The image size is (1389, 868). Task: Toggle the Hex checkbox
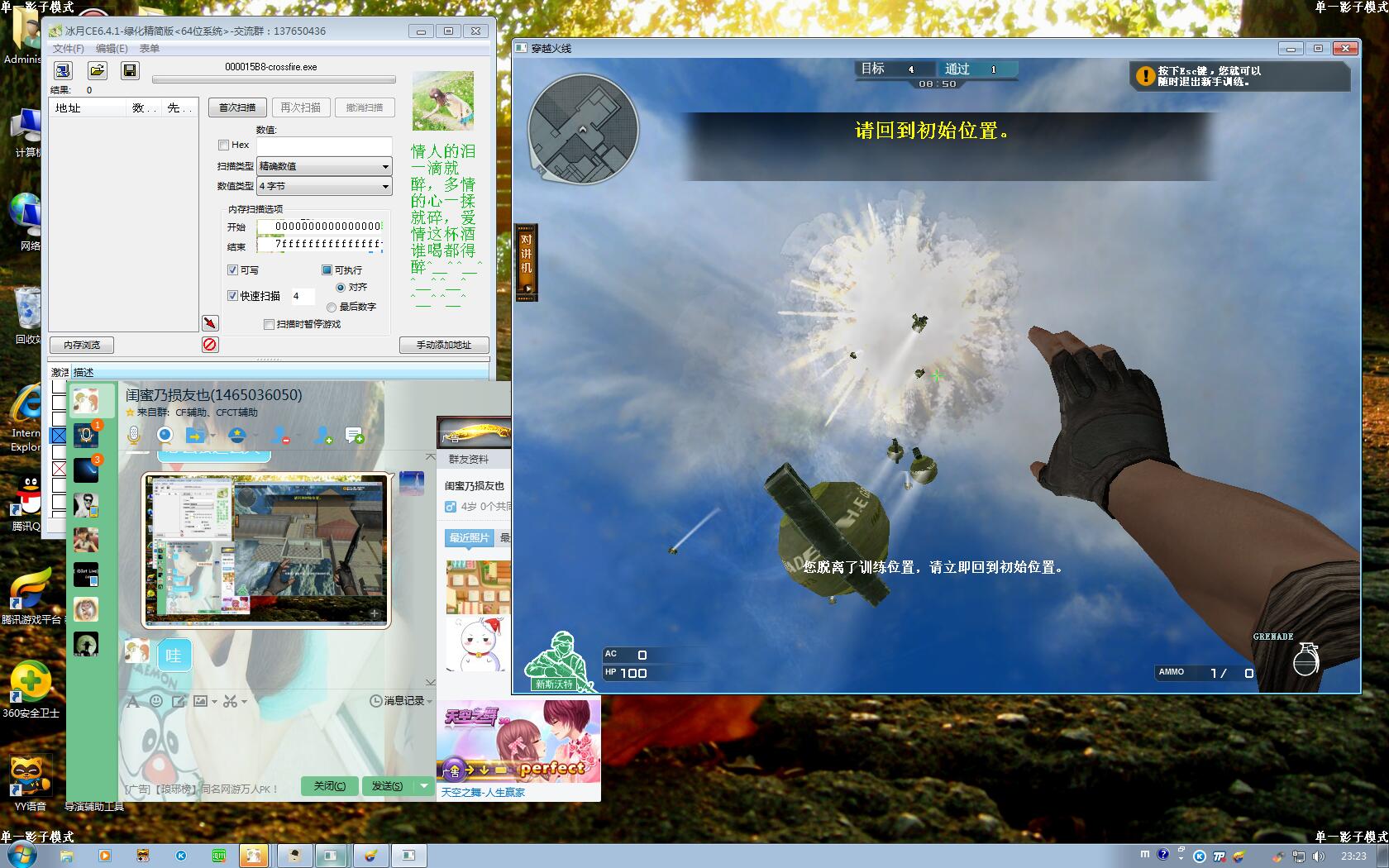(223, 145)
